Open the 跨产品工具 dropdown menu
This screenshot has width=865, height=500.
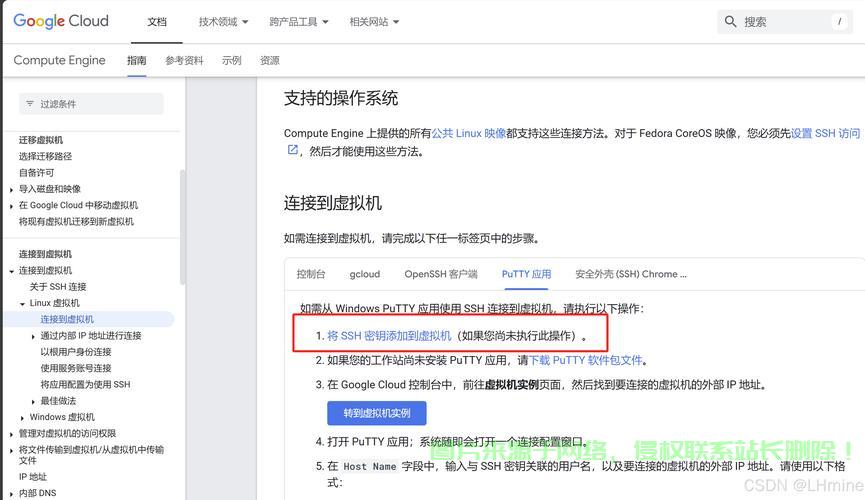tap(298, 22)
